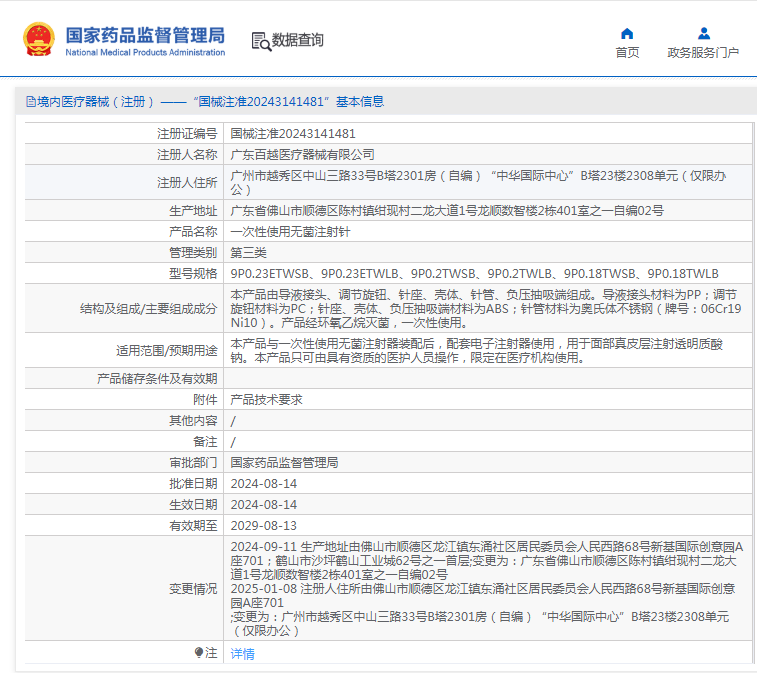Click the 国家药品监督管理局 site title

pyautogui.click(x=145, y=35)
